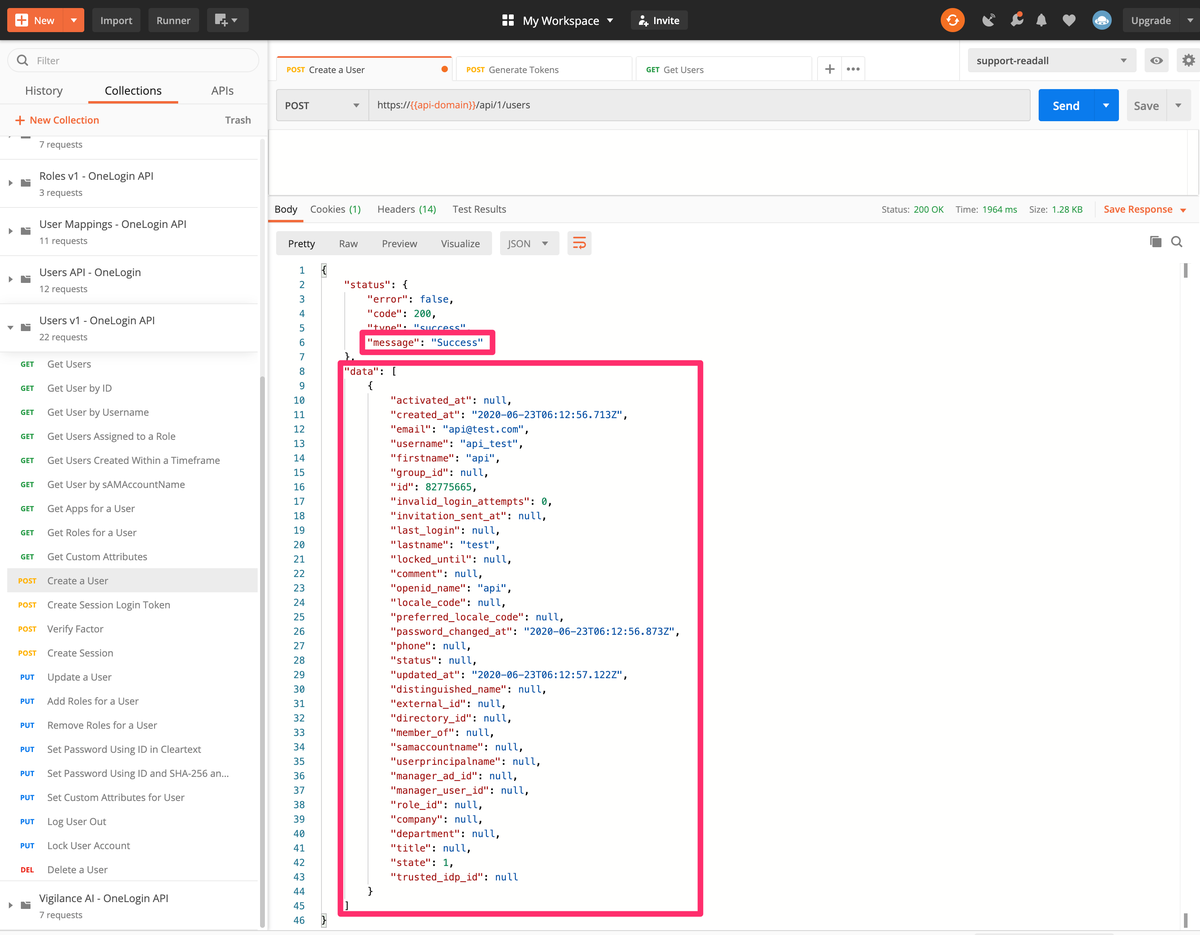Open the support-readall environment dropdown
The width and height of the screenshot is (1200, 935).
tap(1051, 61)
